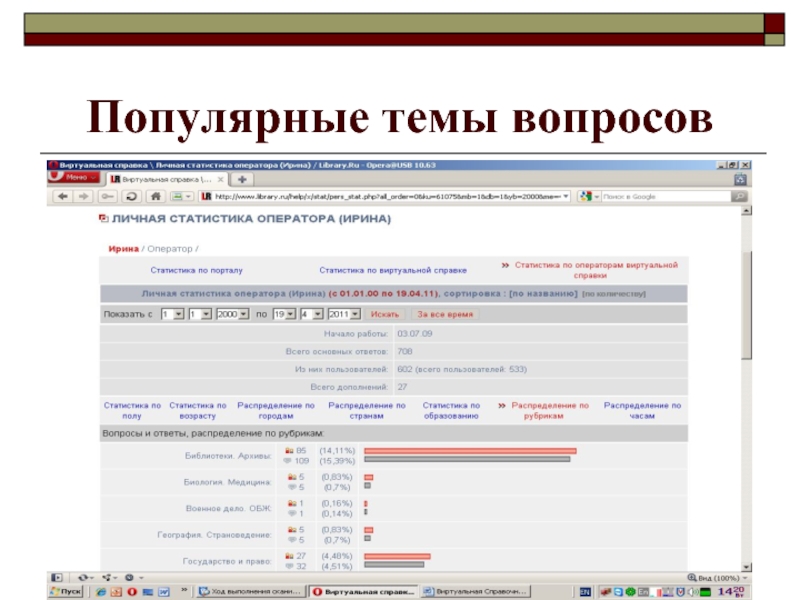This screenshot has width=800, height=600.
Task: Click the Windows Пуск start button
Action: pos(66,591)
